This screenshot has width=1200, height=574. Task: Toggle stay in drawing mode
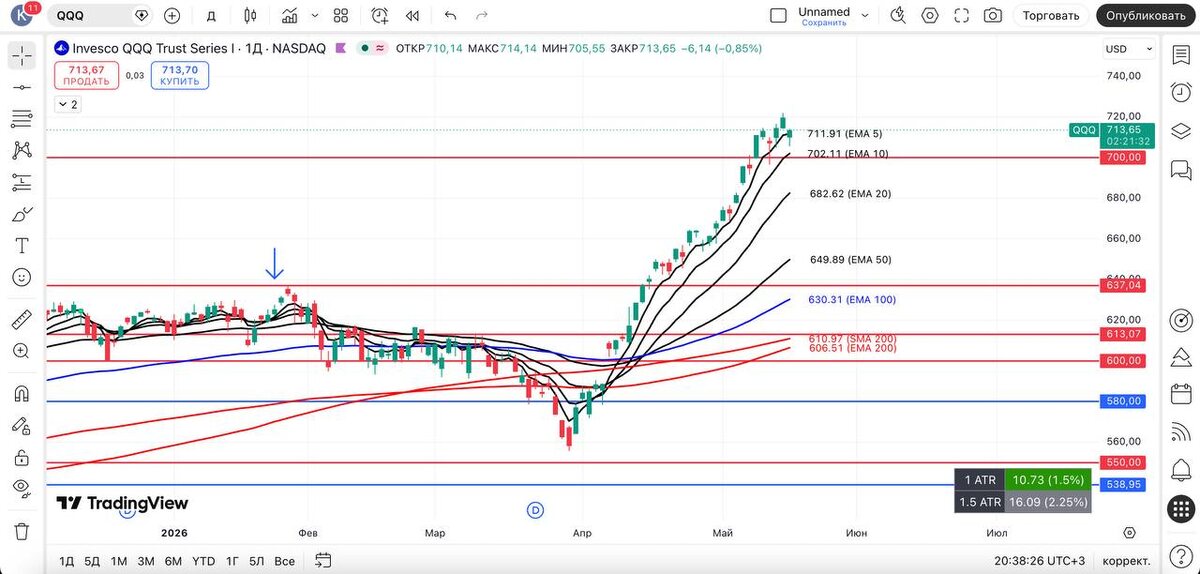22,426
